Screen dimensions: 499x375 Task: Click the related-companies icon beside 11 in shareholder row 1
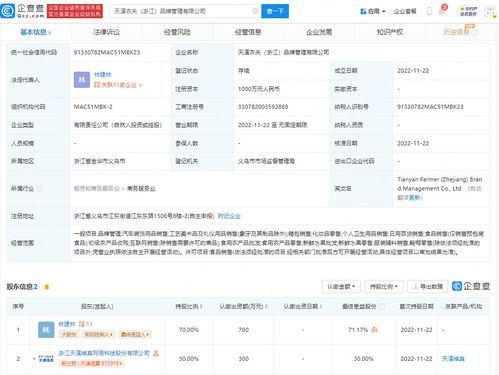pyautogui.click(x=81, y=324)
